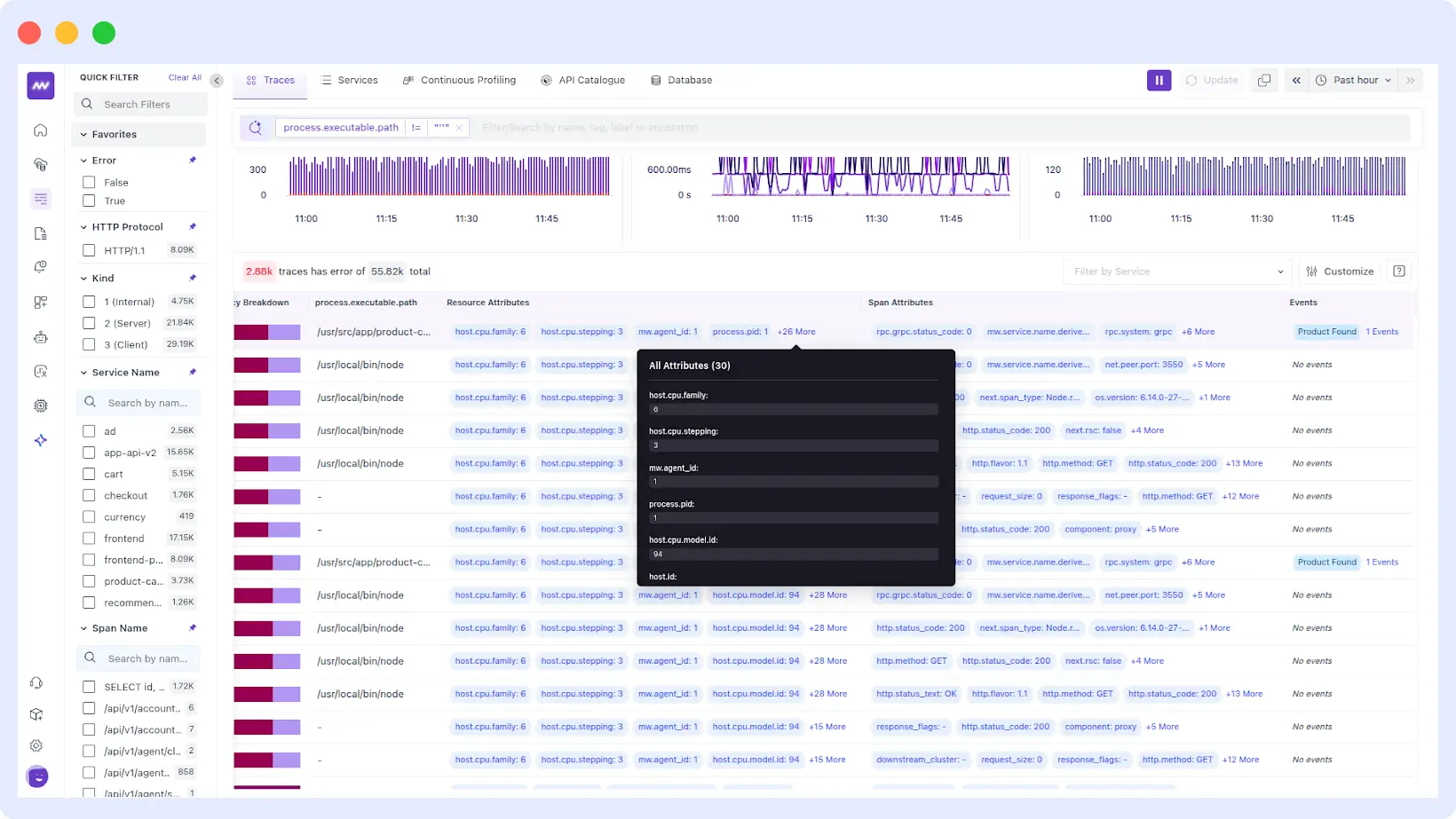This screenshot has height=819, width=1456.
Task: Collapse the quick filter panel with the arrow
Action: point(217,80)
